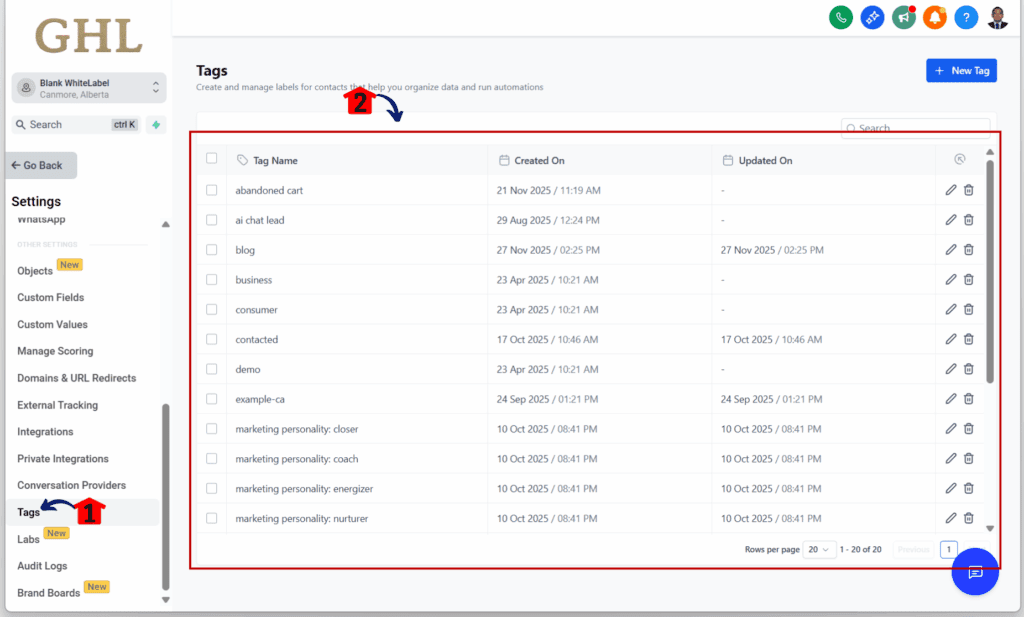Delete the 'blog' tag with trash icon
1024x617 pixels.
(969, 250)
